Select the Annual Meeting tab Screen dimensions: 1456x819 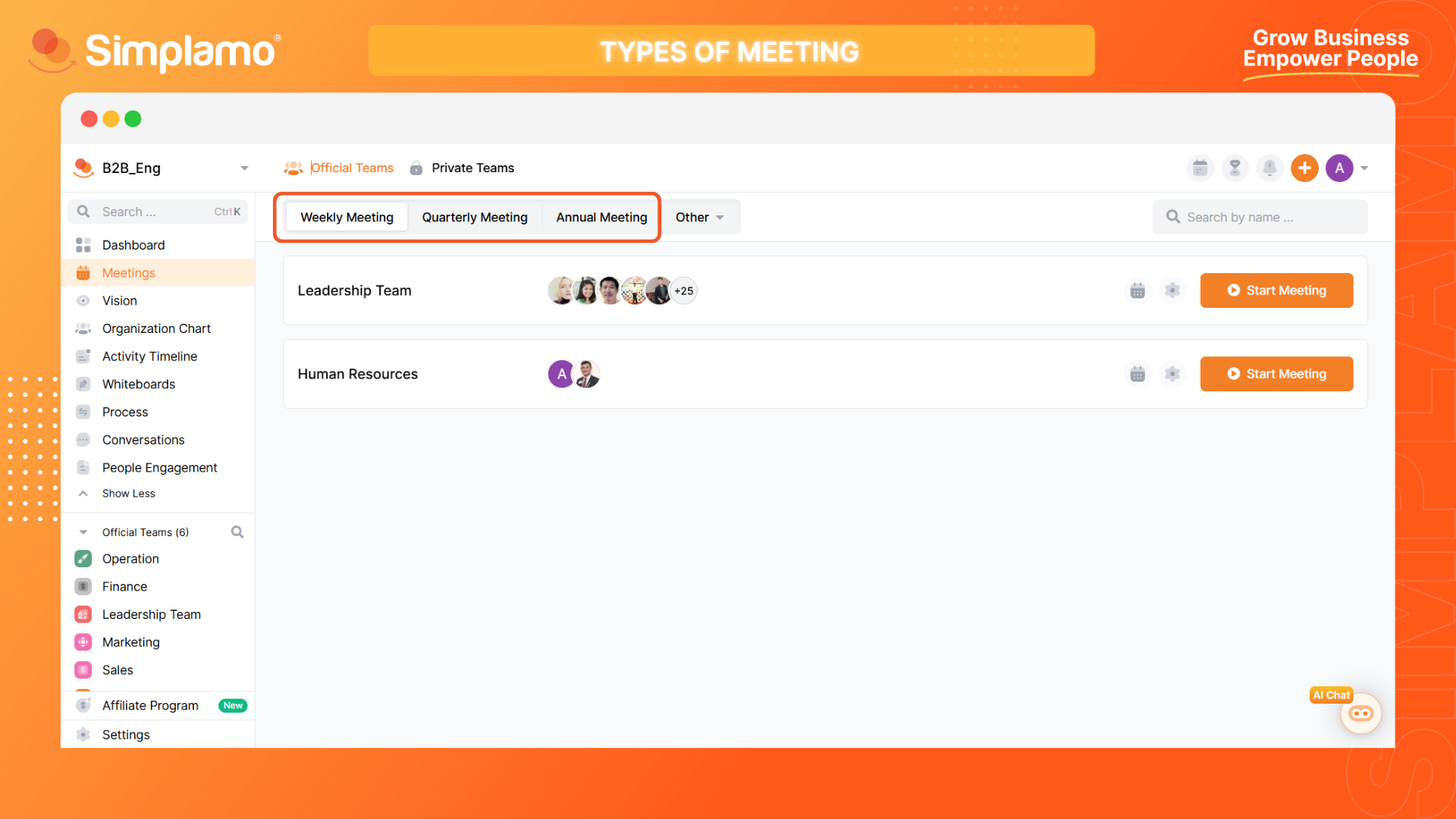601,218
